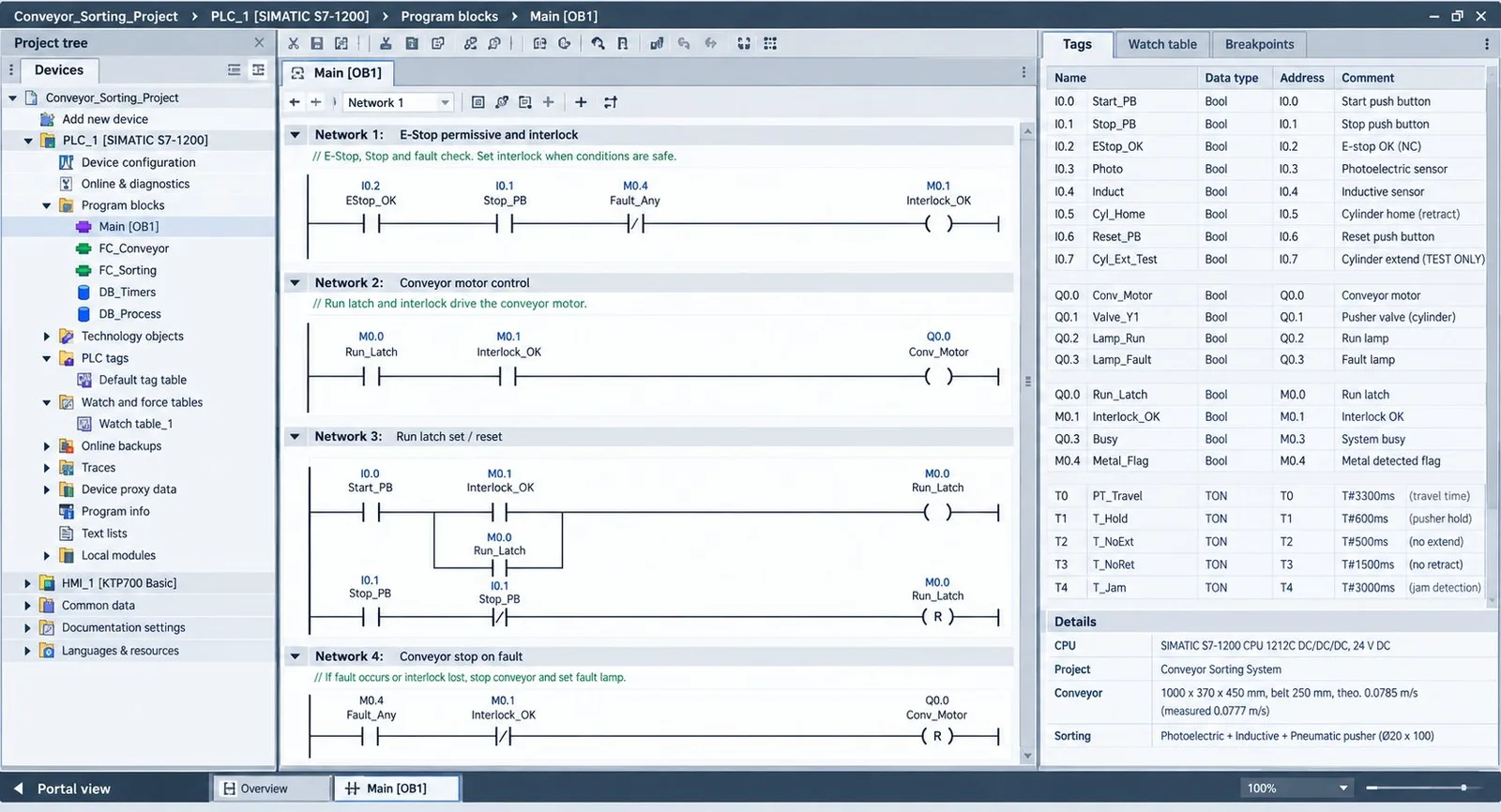The image size is (1501, 812).
Task: Click the dotted grid icon in the toolbar
Action: point(770,43)
